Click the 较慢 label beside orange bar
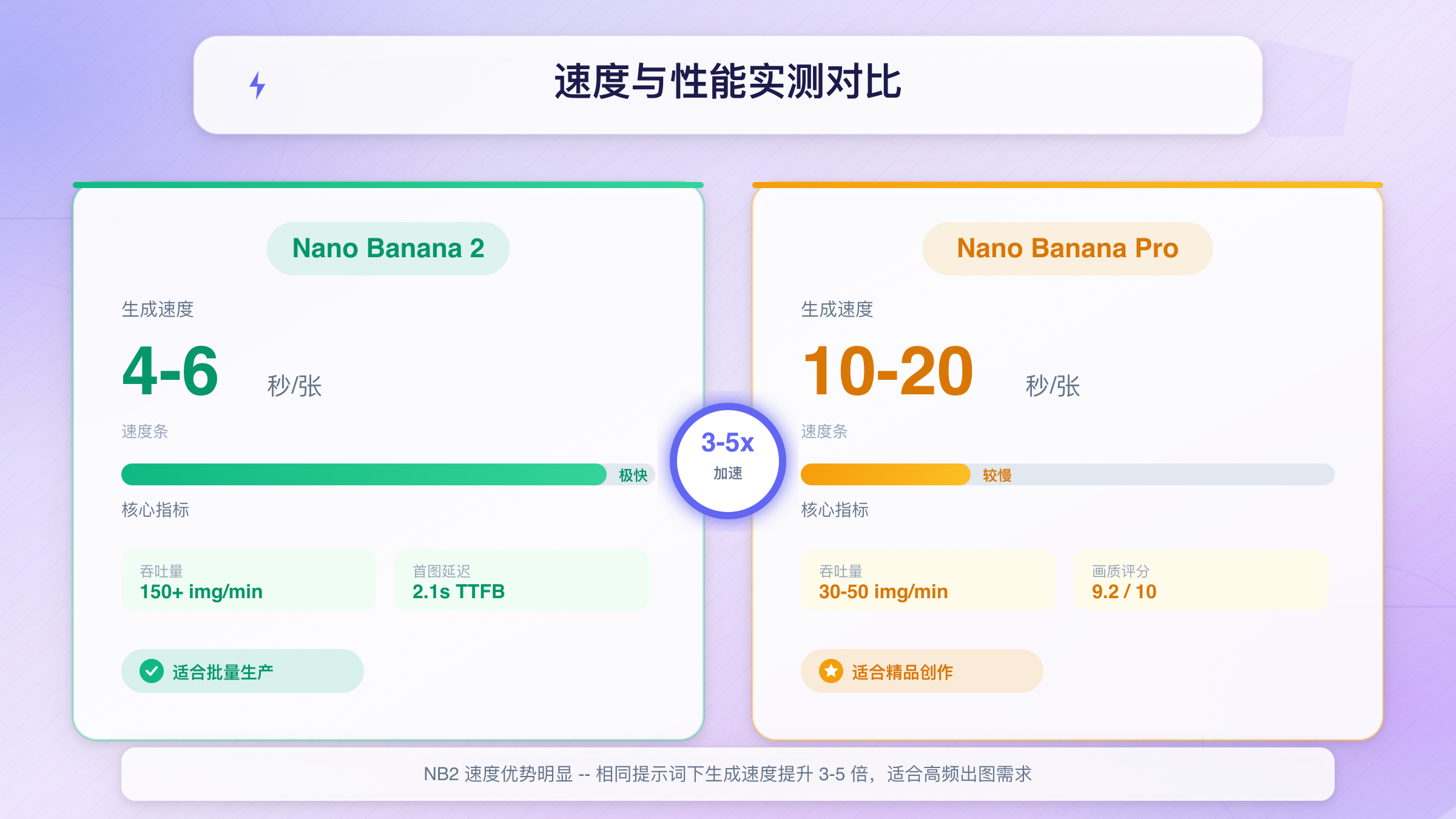 click(997, 475)
